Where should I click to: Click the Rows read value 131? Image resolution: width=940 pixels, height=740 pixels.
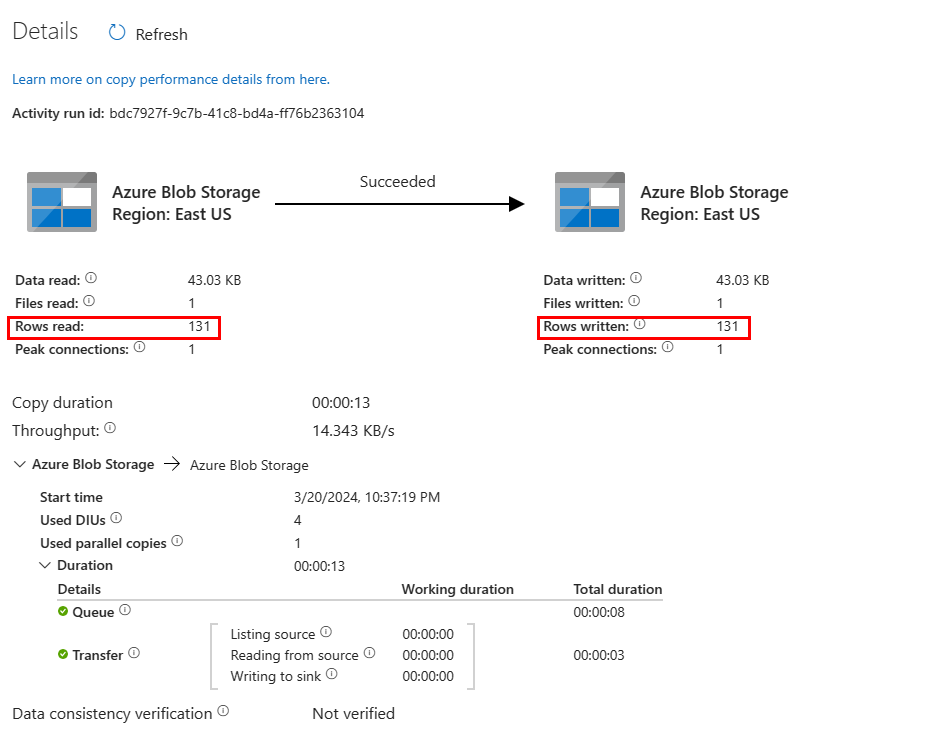point(199,326)
